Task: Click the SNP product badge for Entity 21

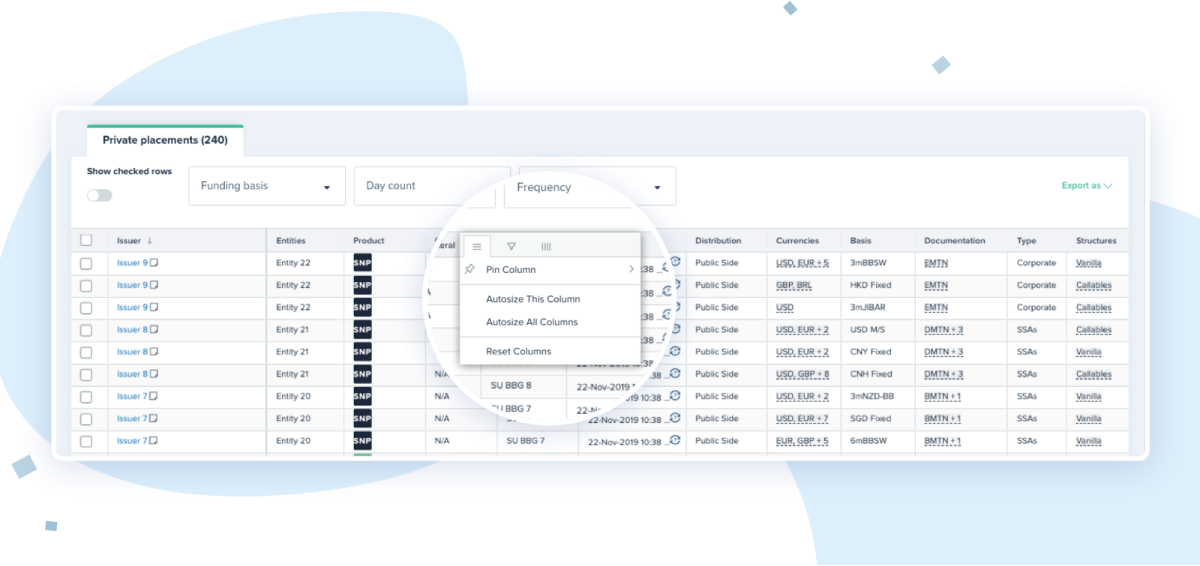Action: coord(362,330)
